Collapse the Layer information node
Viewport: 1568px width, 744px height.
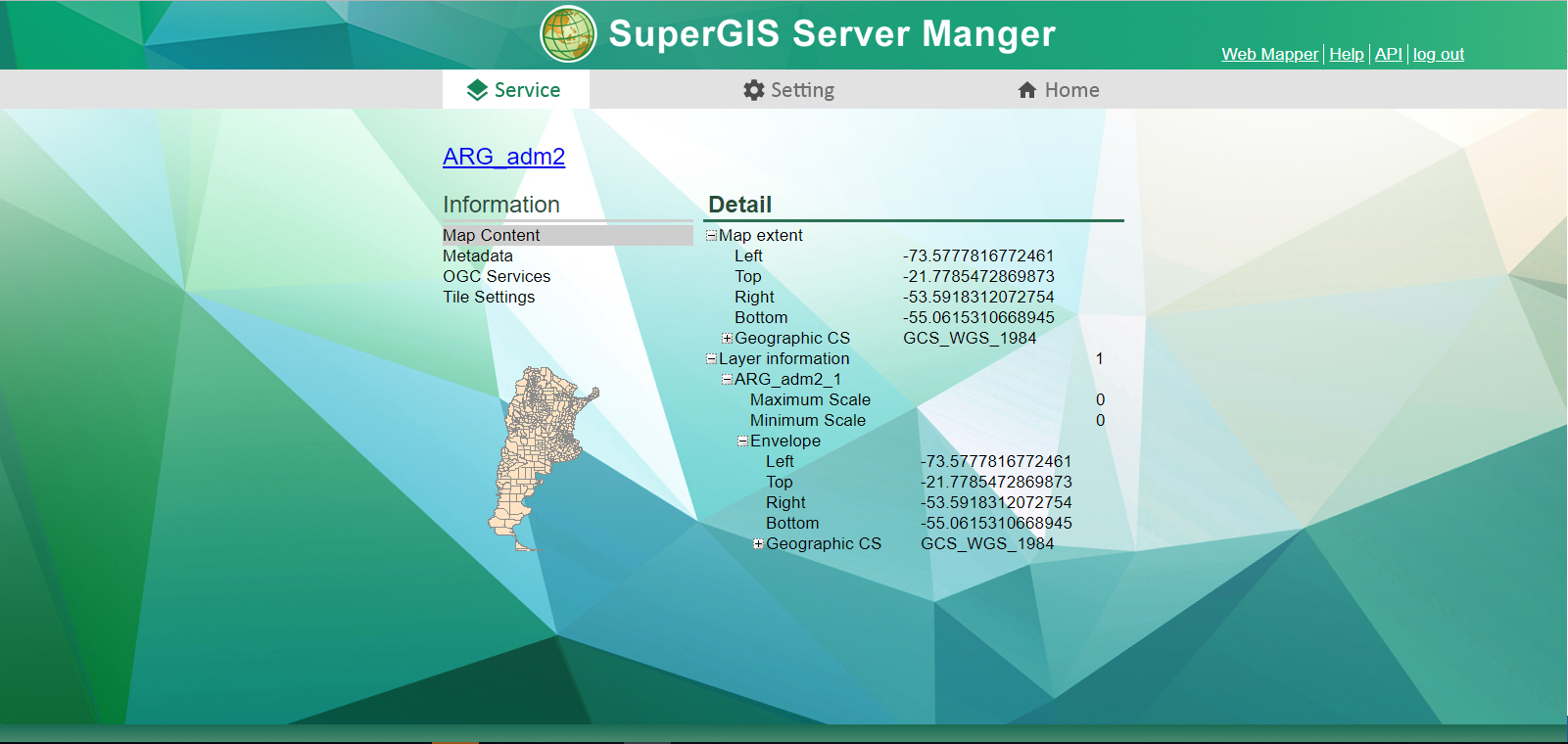click(x=711, y=358)
